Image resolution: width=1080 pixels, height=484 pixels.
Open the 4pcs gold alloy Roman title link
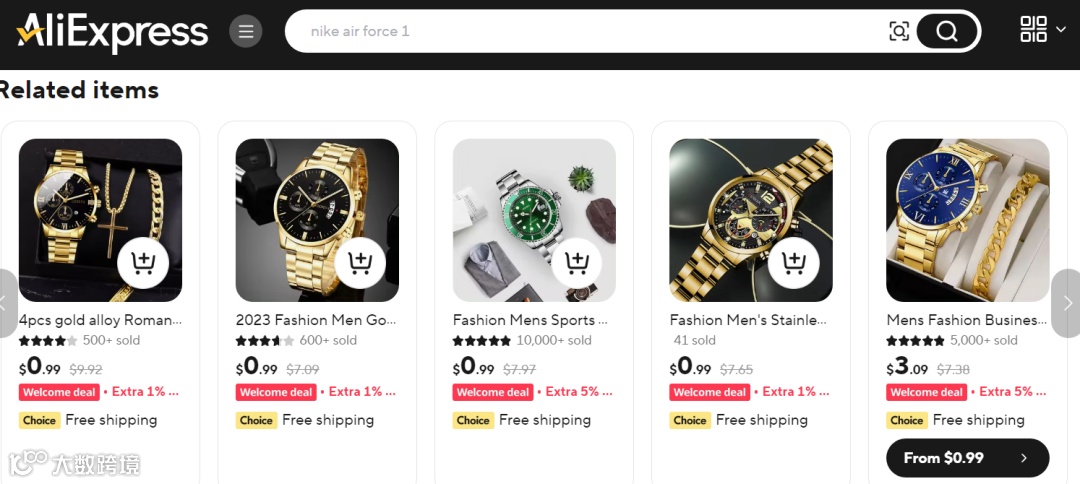(100, 320)
